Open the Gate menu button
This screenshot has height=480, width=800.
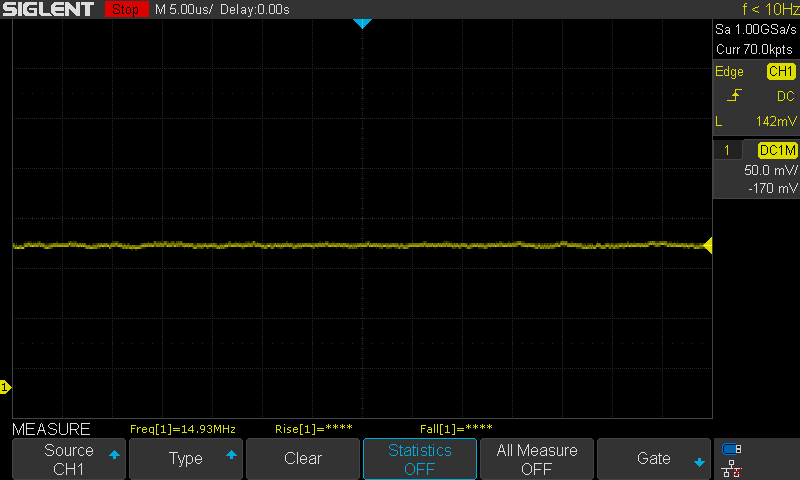[x=654, y=459]
